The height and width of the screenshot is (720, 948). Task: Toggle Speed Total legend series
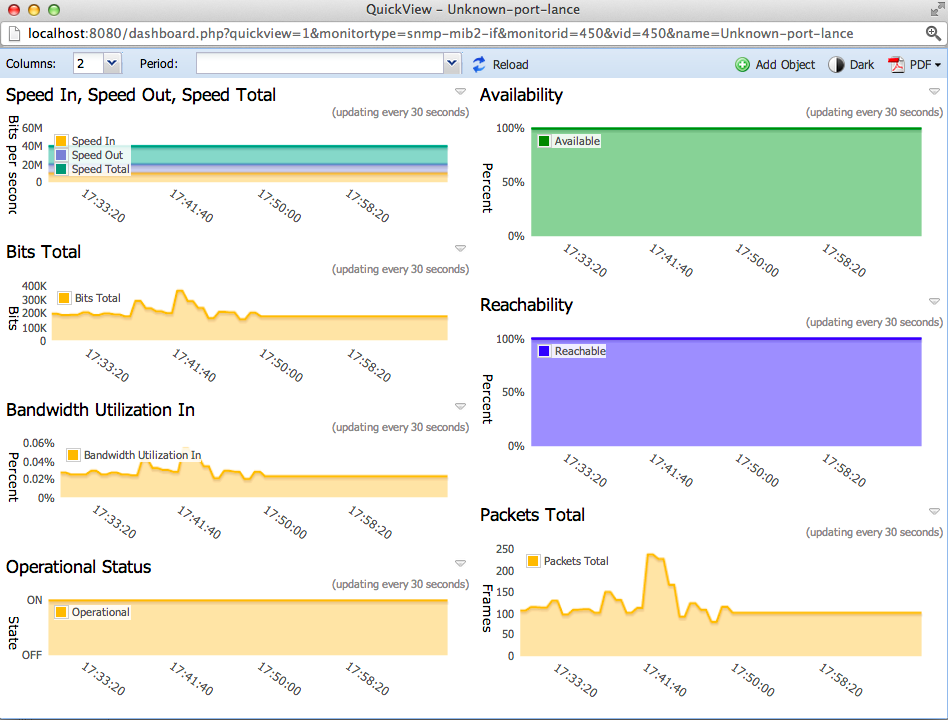click(62, 169)
